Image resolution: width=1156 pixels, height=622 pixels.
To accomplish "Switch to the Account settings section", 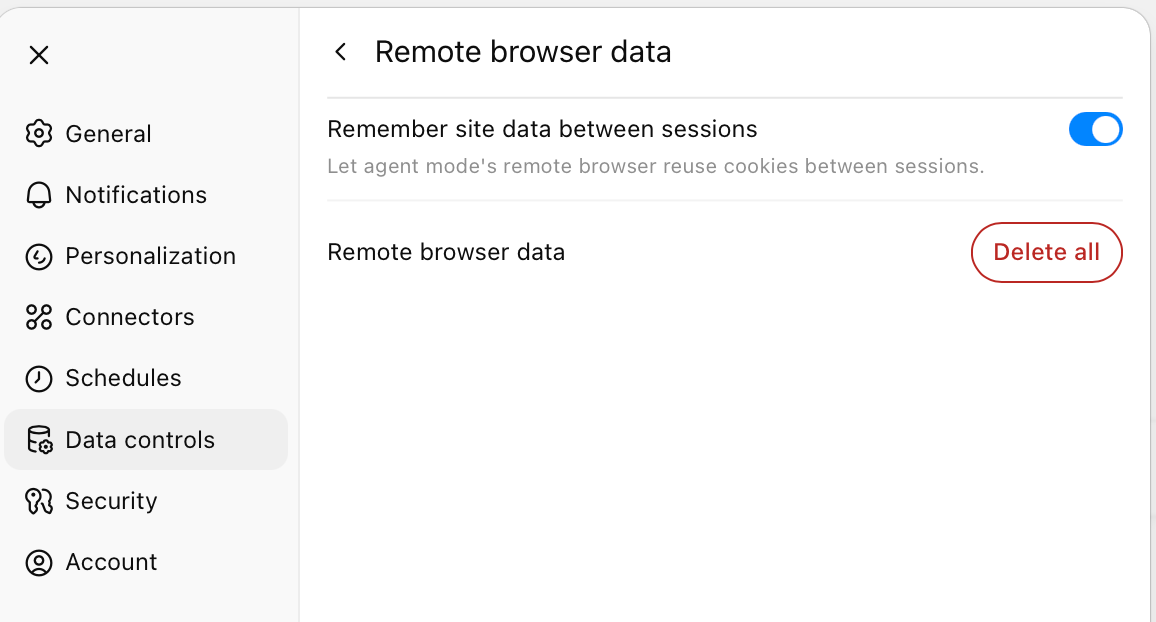I will tap(111, 562).
